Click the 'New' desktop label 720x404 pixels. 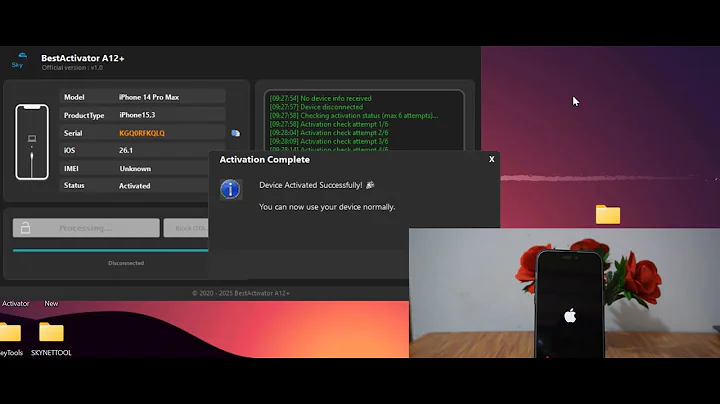tap(51, 303)
